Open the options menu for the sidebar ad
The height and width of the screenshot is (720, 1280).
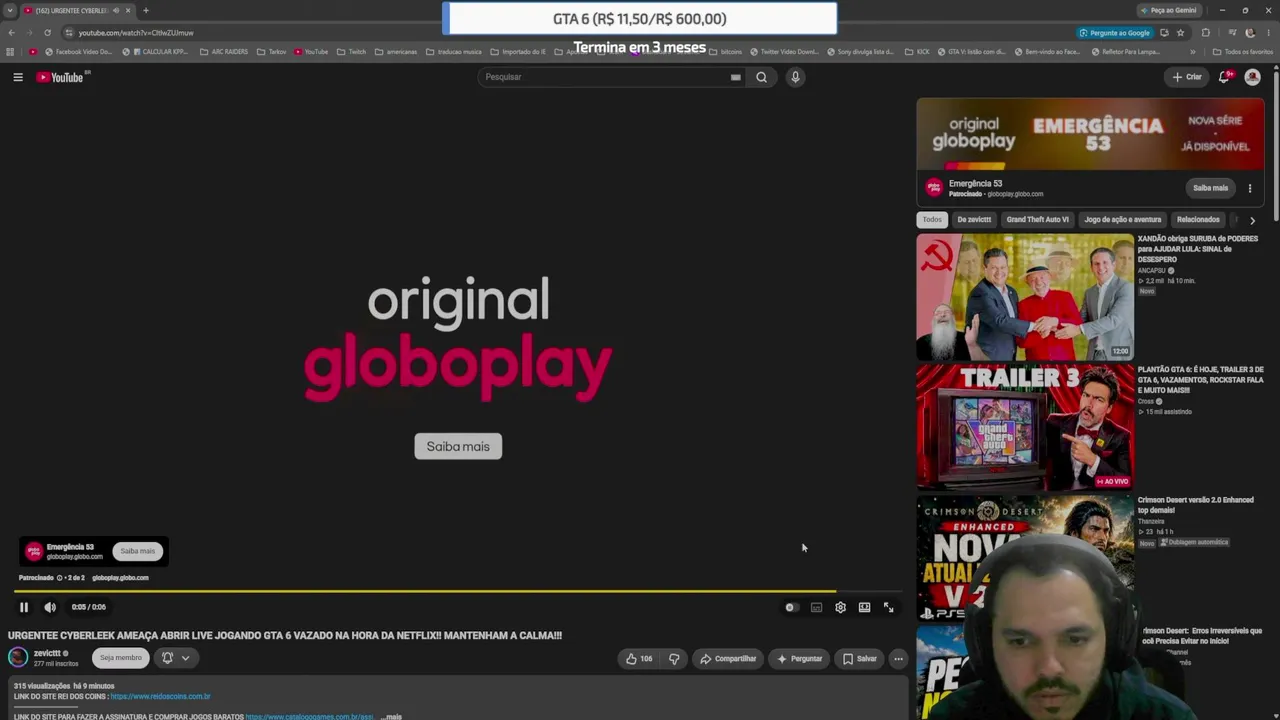click(1250, 188)
